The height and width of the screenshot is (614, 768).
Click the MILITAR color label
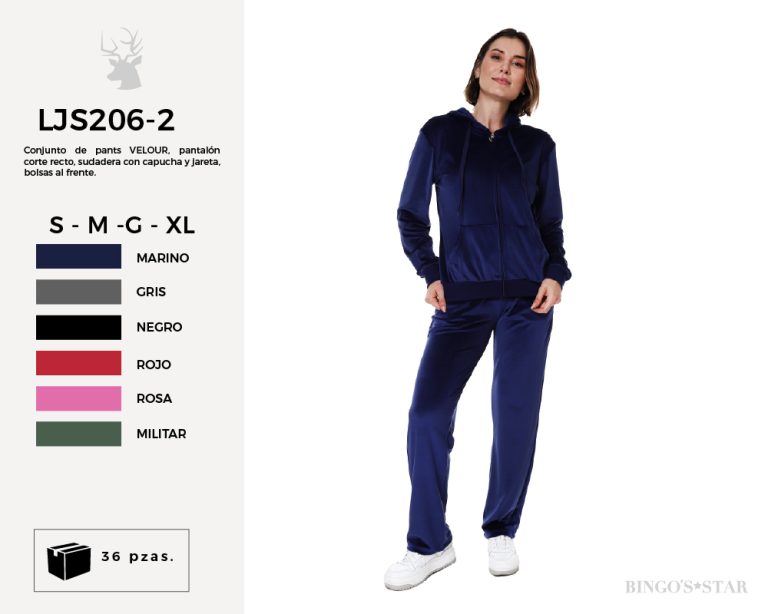[x=161, y=434]
